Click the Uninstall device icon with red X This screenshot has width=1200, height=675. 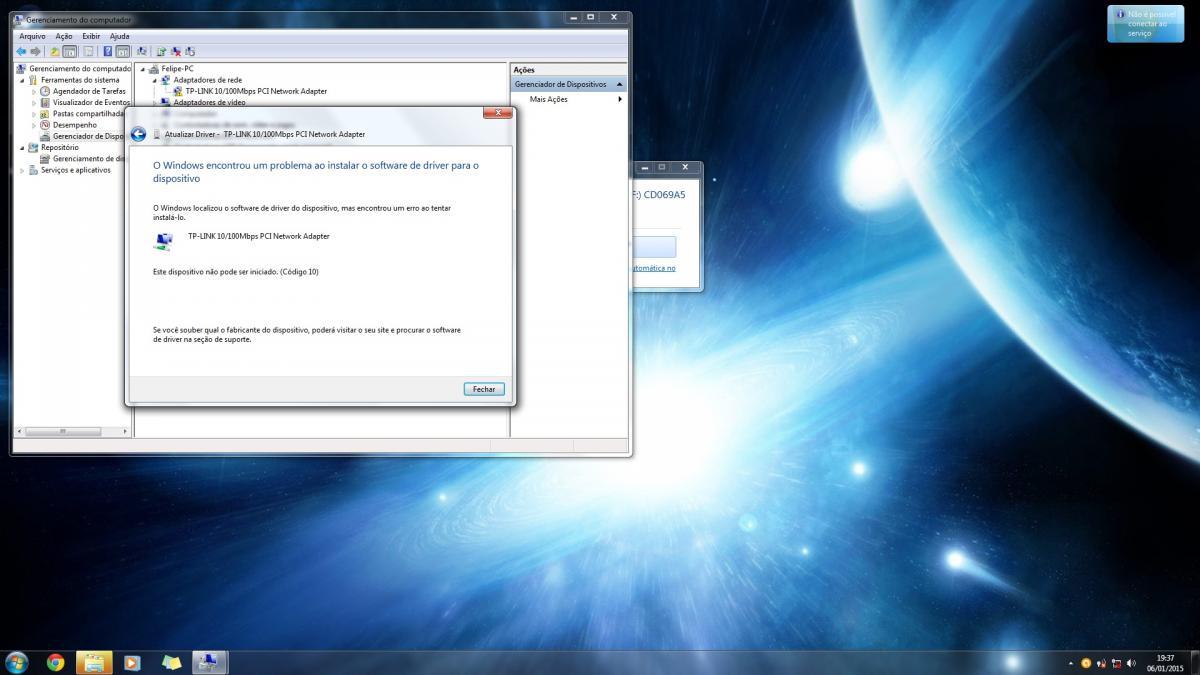(x=175, y=51)
